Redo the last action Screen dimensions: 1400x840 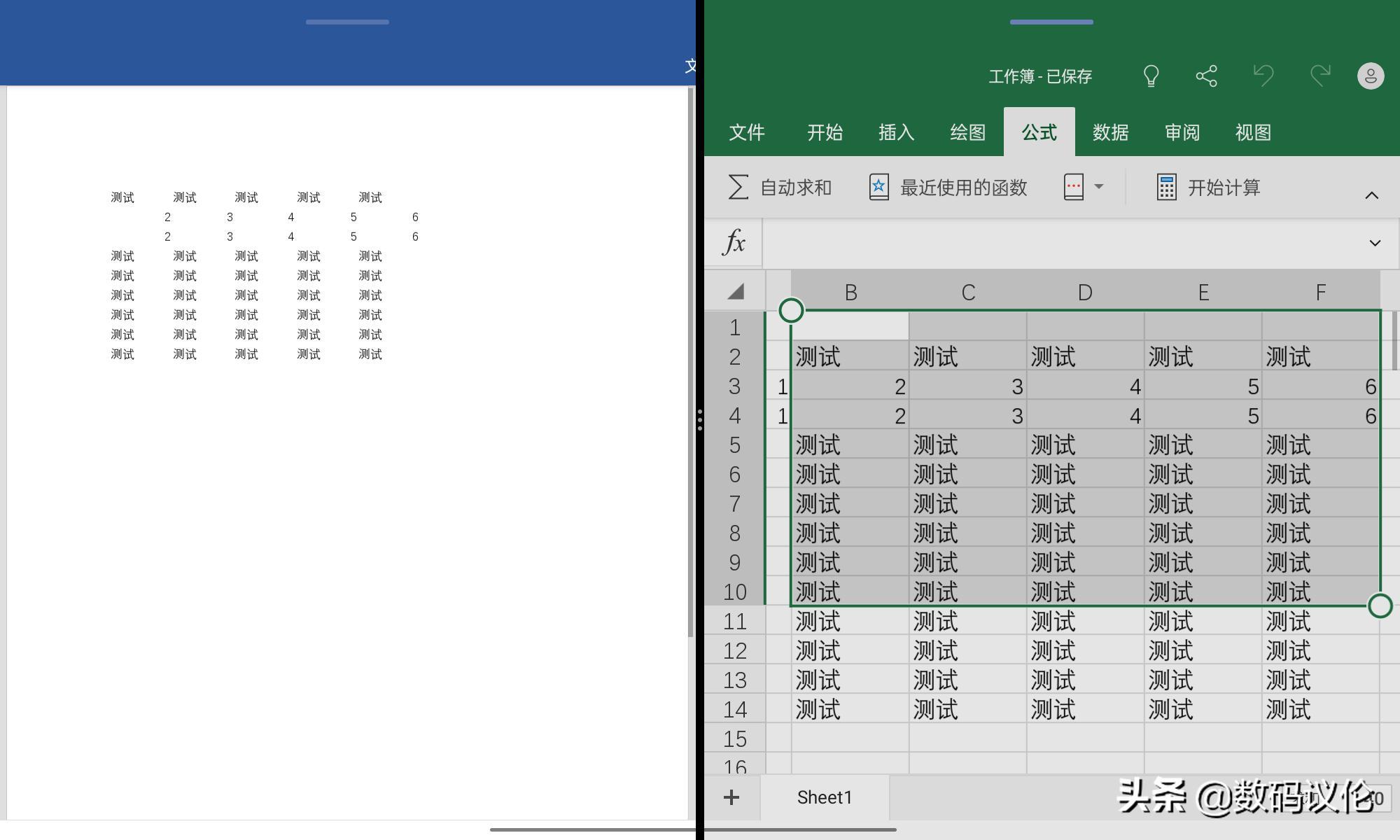(1319, 76)
